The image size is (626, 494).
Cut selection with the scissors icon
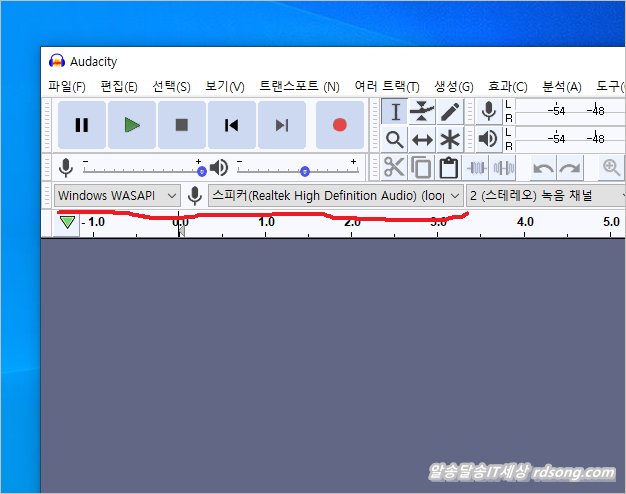click(x=394, y=167)
